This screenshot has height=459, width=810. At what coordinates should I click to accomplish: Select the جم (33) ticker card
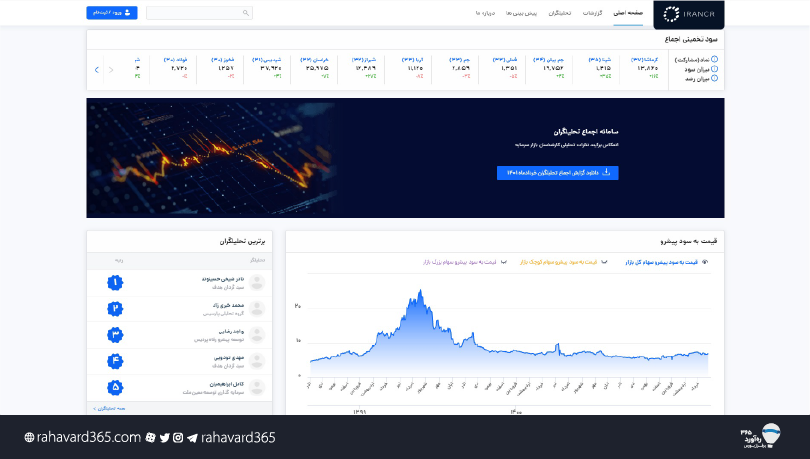click(x=456, y=68)
